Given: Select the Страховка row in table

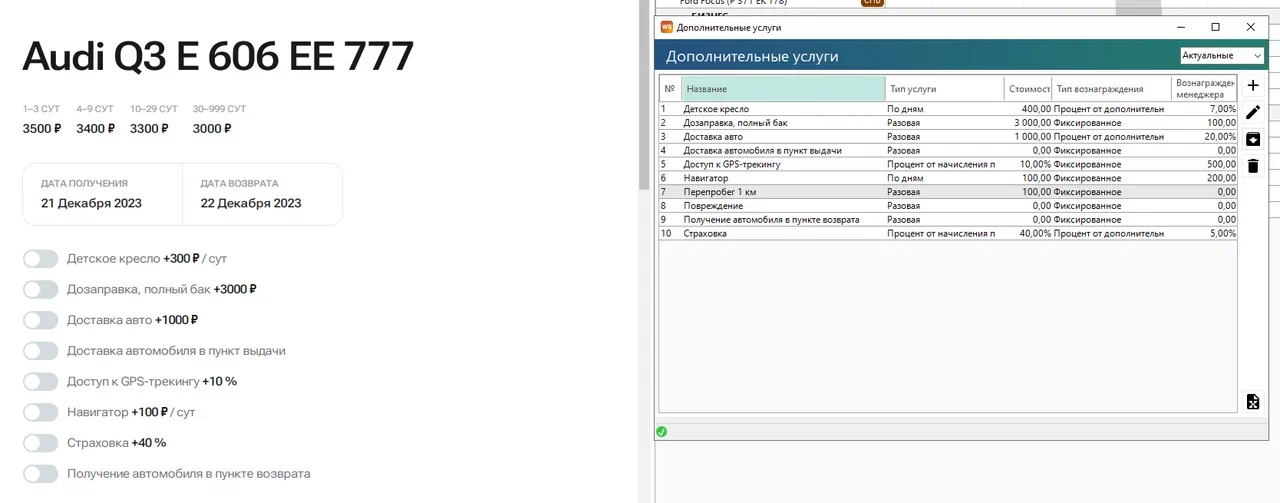Looking at the screenshot, I should click(948, 234).
